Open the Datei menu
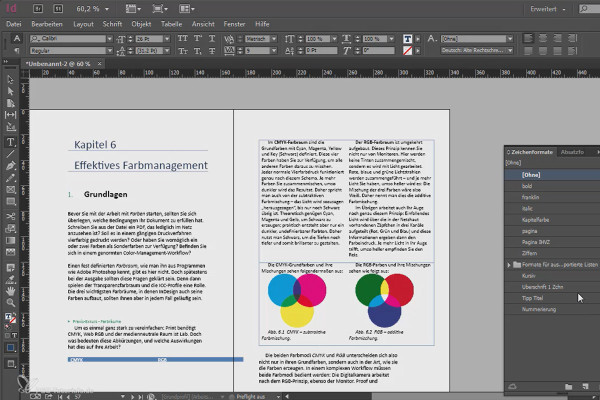The image size is (600, 400). (x=14, y=24)
